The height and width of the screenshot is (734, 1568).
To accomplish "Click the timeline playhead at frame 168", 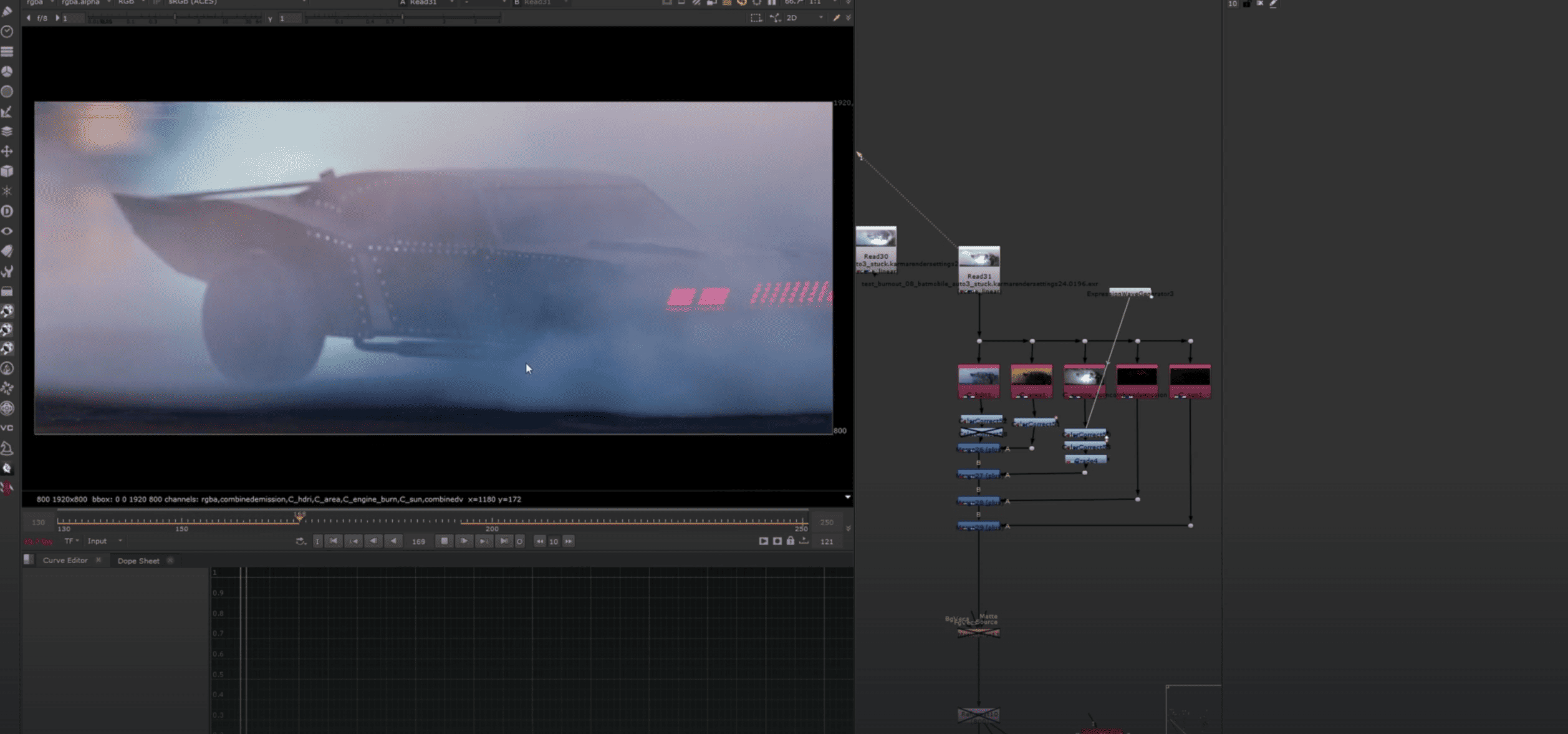I will tap(299, 518).
